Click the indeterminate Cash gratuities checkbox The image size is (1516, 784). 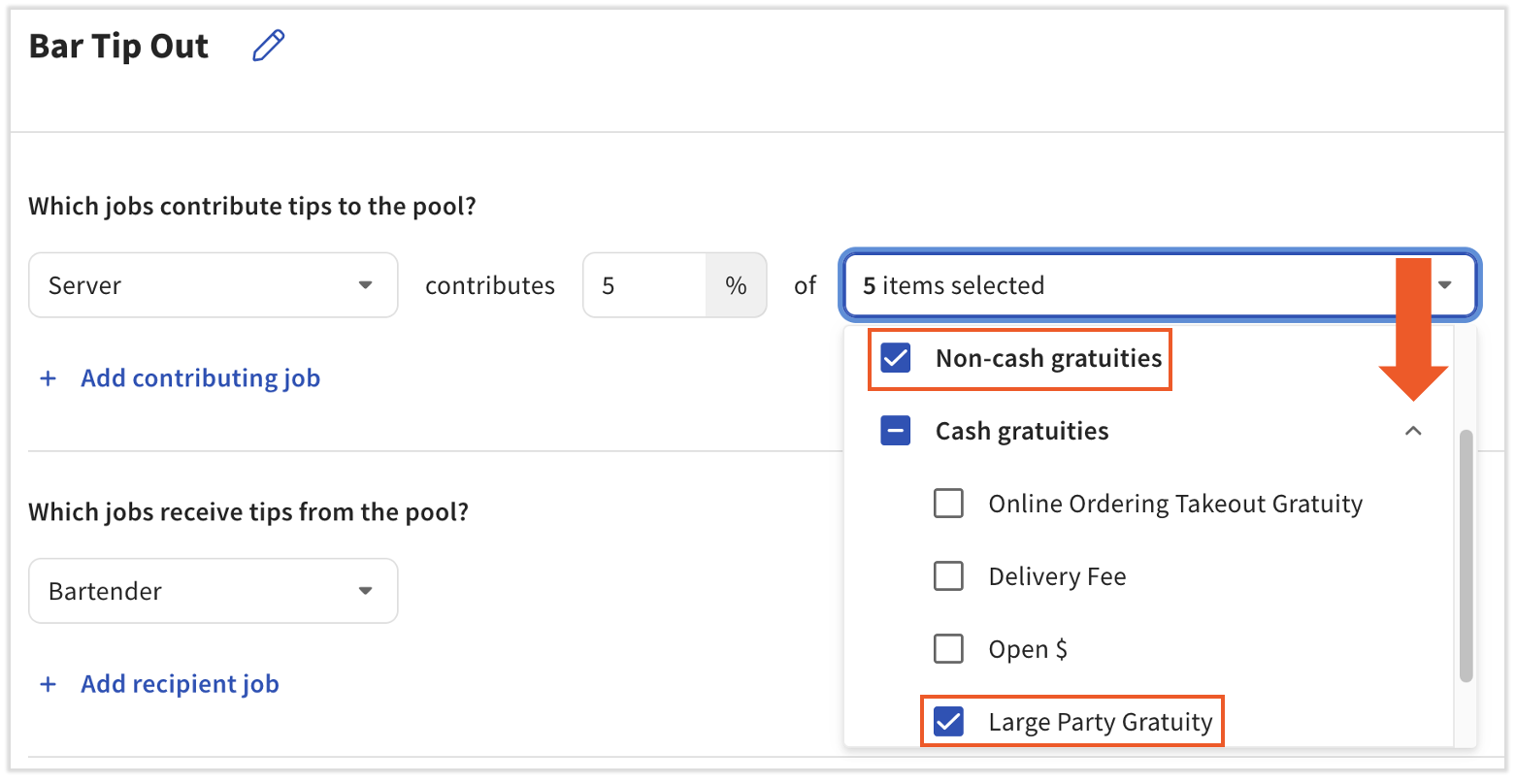coord(894,430)
